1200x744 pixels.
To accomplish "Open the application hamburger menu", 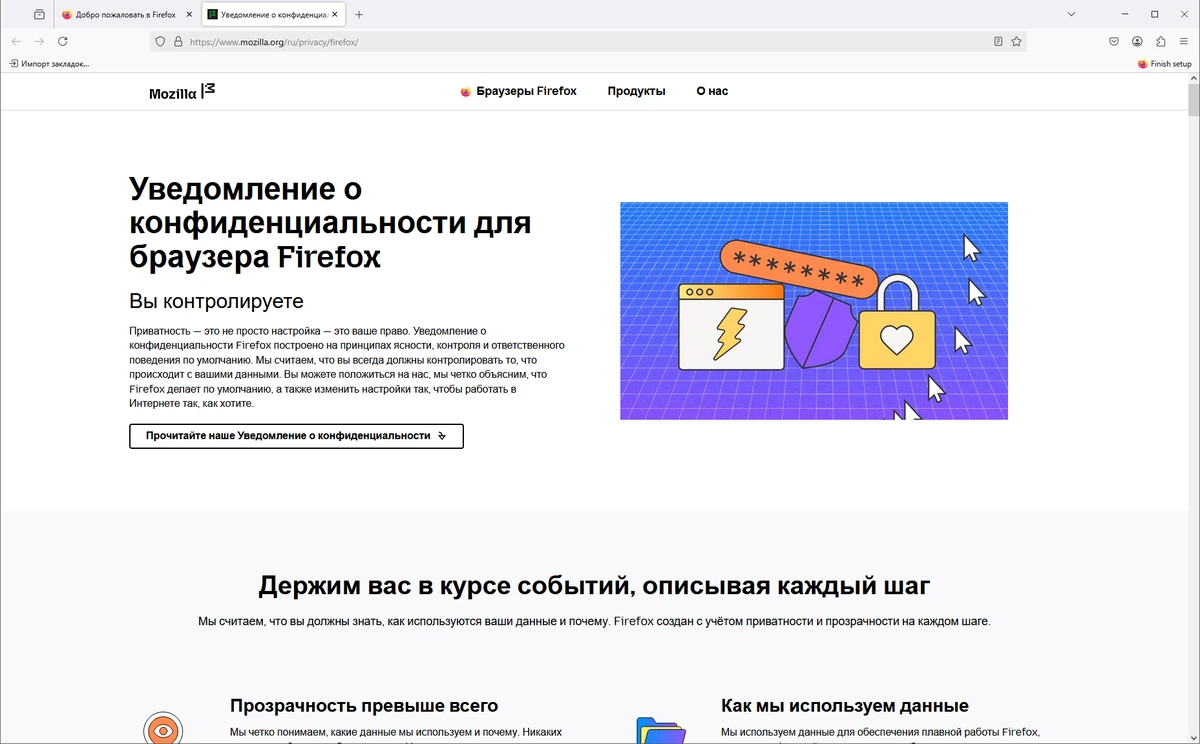I will point(1184,42).
